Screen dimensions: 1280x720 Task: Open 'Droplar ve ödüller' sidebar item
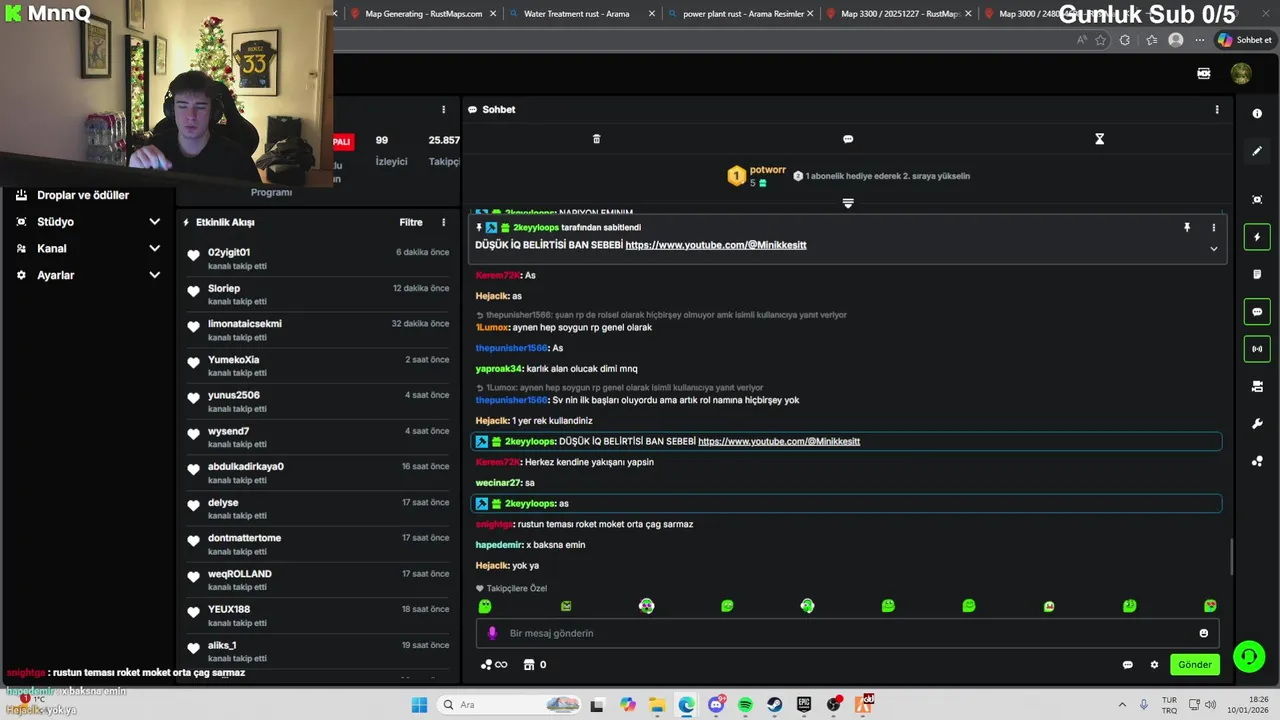(x=83, y=195)
